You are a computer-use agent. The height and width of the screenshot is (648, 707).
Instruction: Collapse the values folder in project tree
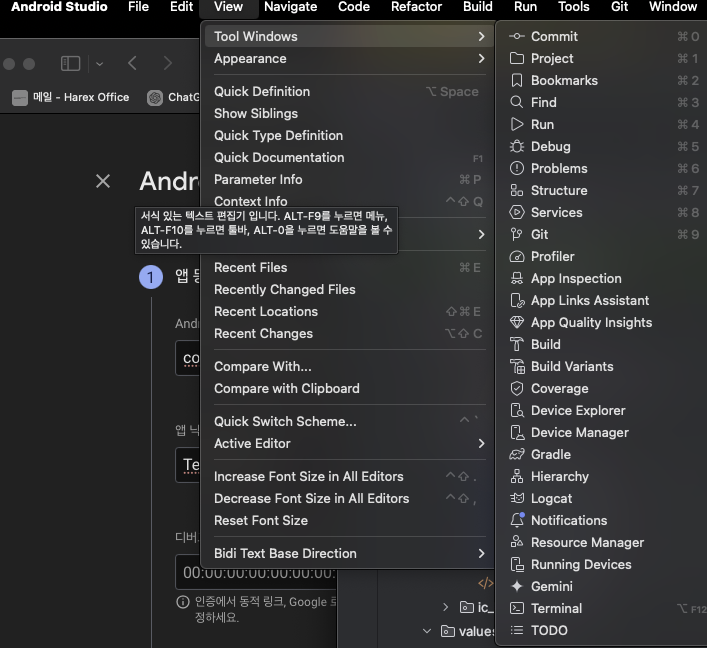tap(427, 631)
